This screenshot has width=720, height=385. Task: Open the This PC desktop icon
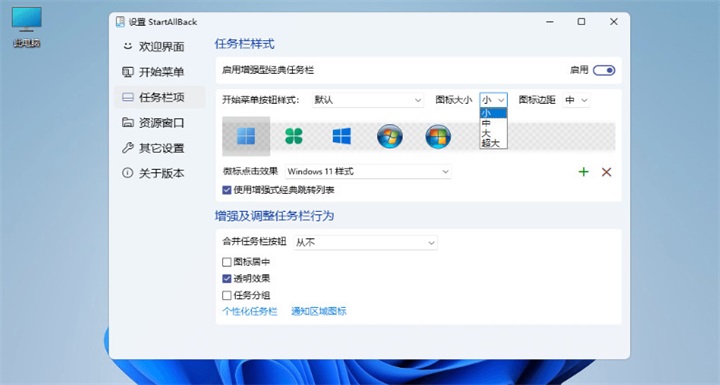pyautogui.click(x=27, y=27)
